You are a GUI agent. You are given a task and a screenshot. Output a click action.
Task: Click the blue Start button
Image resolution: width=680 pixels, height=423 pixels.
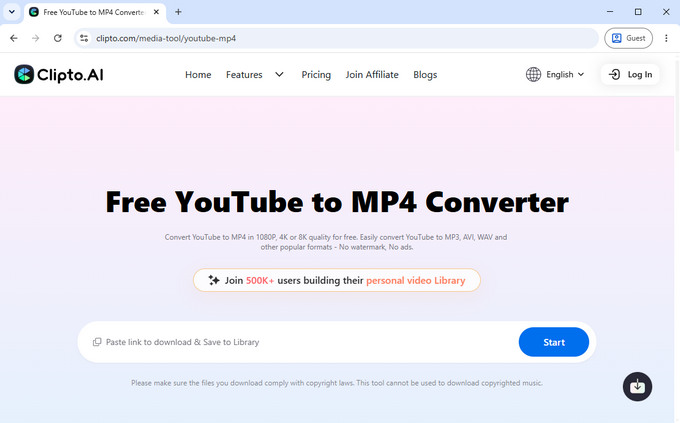554,342
